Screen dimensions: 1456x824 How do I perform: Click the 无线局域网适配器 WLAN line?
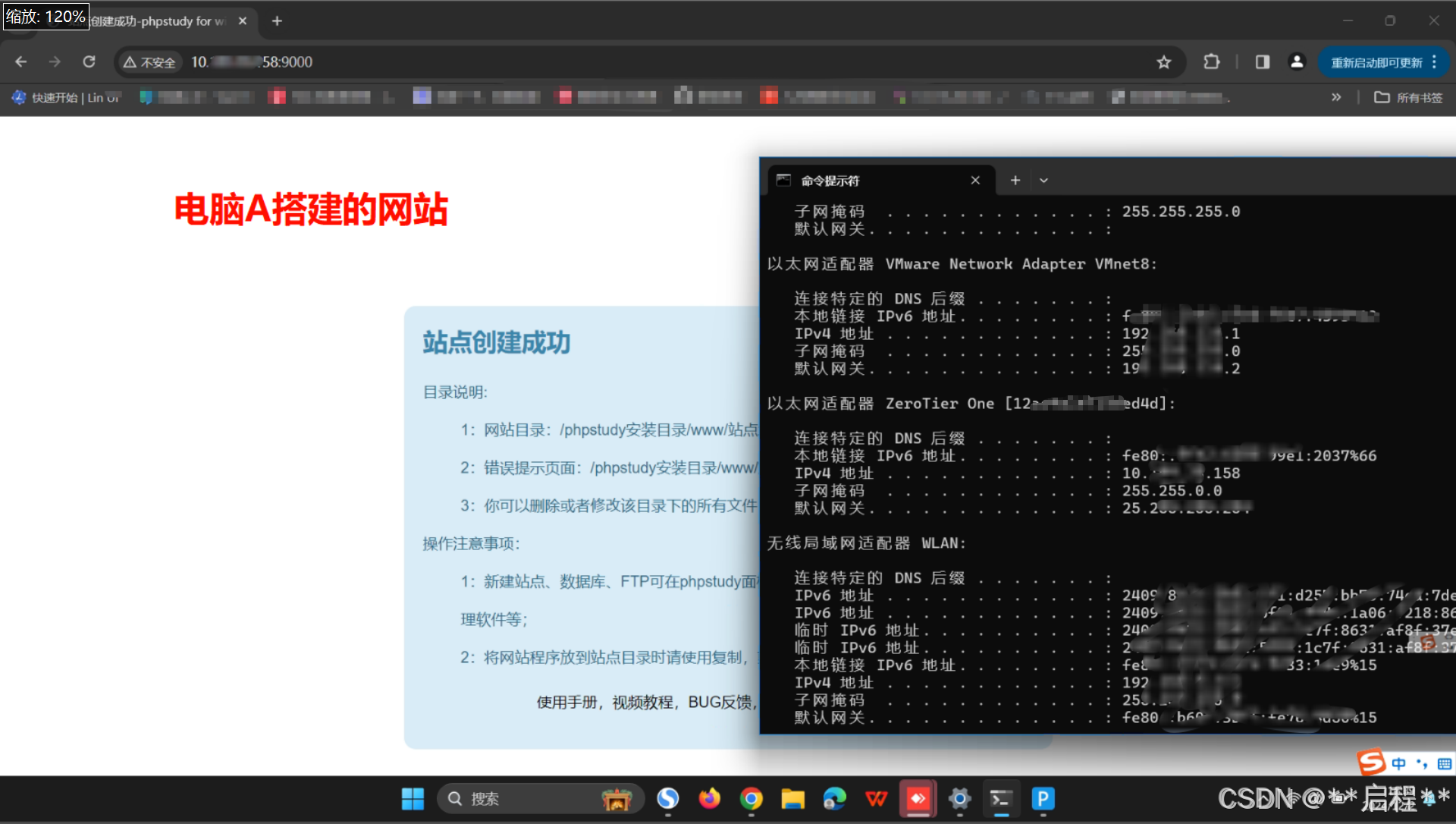pyautogui.click(x=866, y=543)
